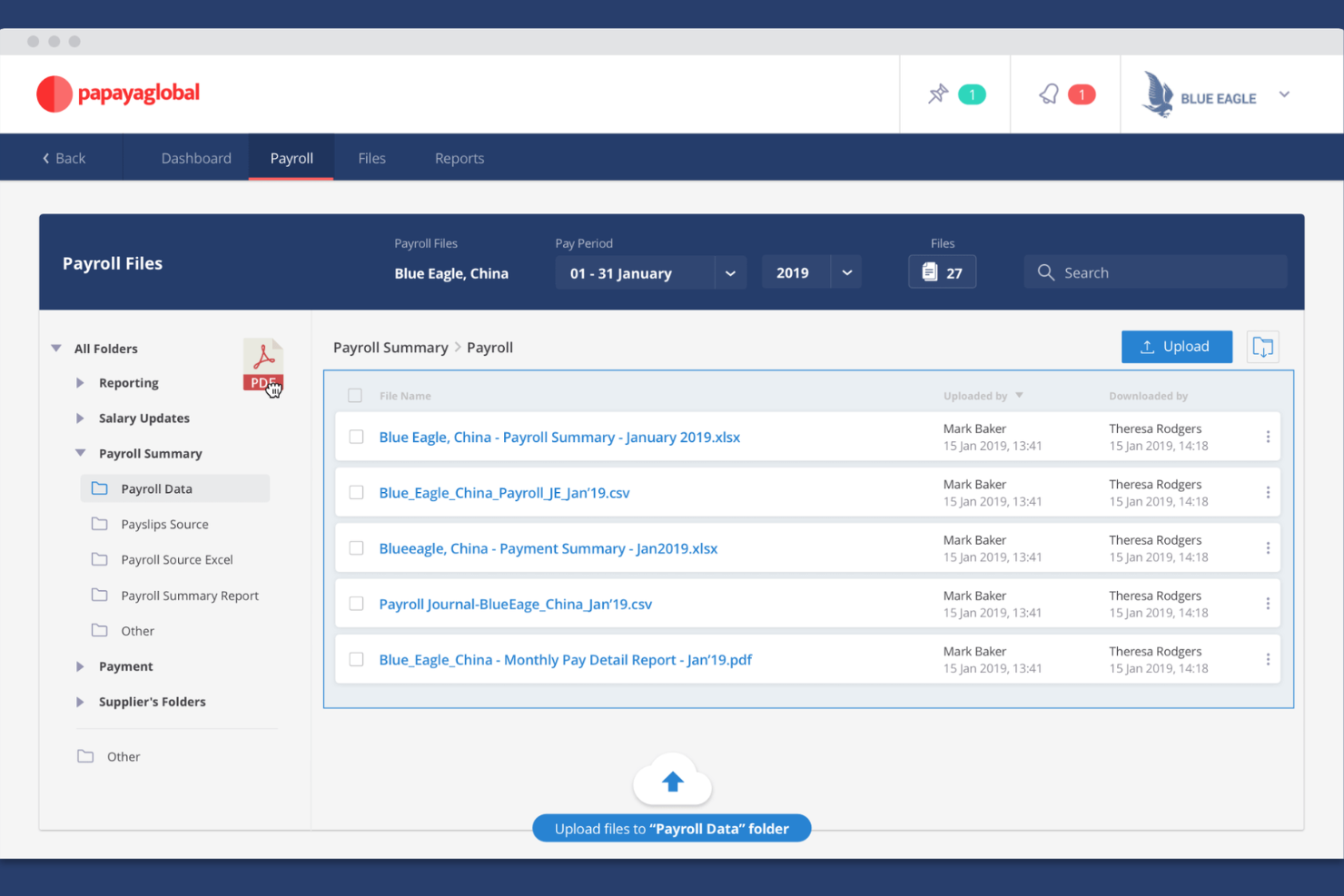
Task: Open the Reports tab
Action: point(459,157)
